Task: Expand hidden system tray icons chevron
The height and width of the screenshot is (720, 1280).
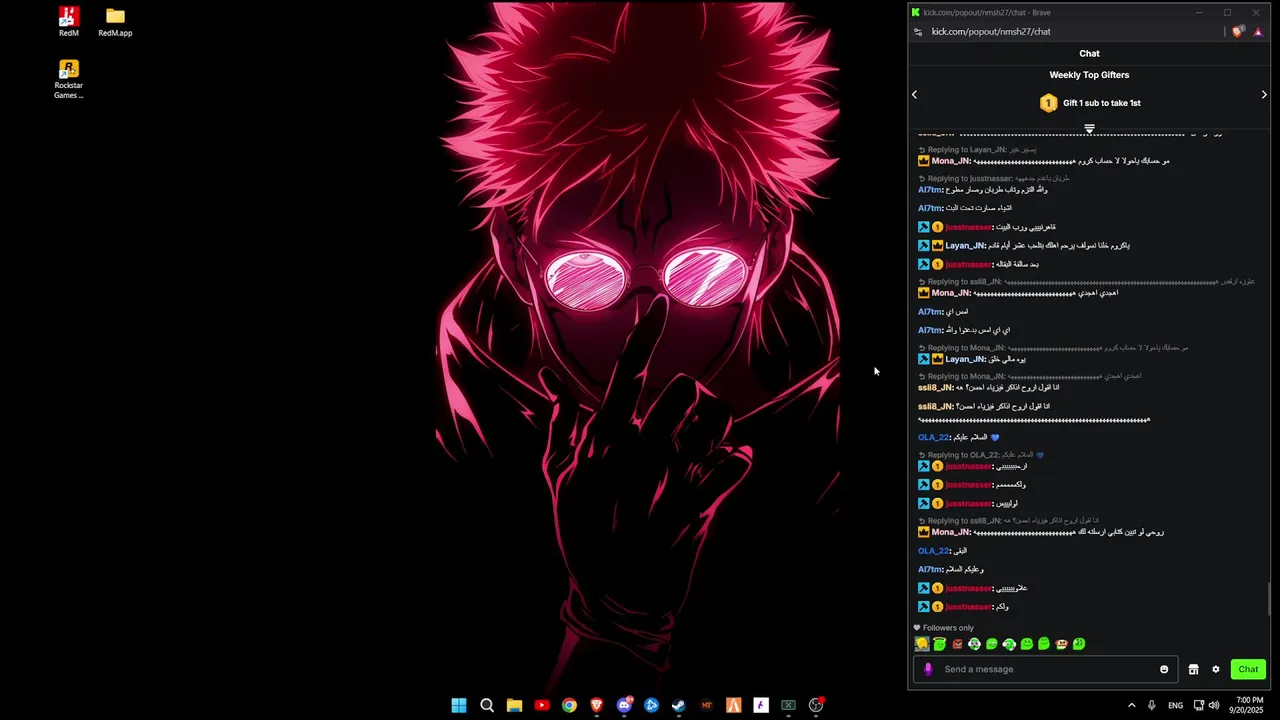Action: pyautogui.click(x=1132, y=705)
